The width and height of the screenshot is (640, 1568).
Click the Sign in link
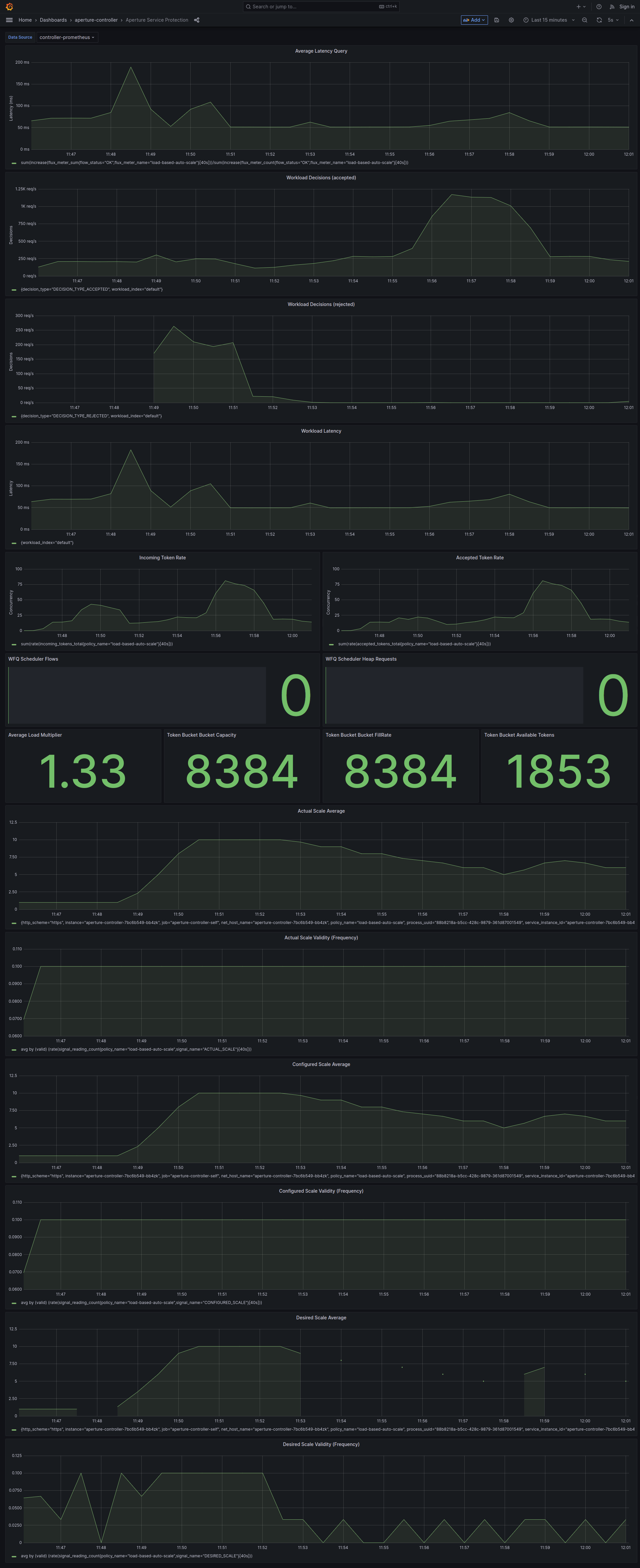(x=627, y=7)
